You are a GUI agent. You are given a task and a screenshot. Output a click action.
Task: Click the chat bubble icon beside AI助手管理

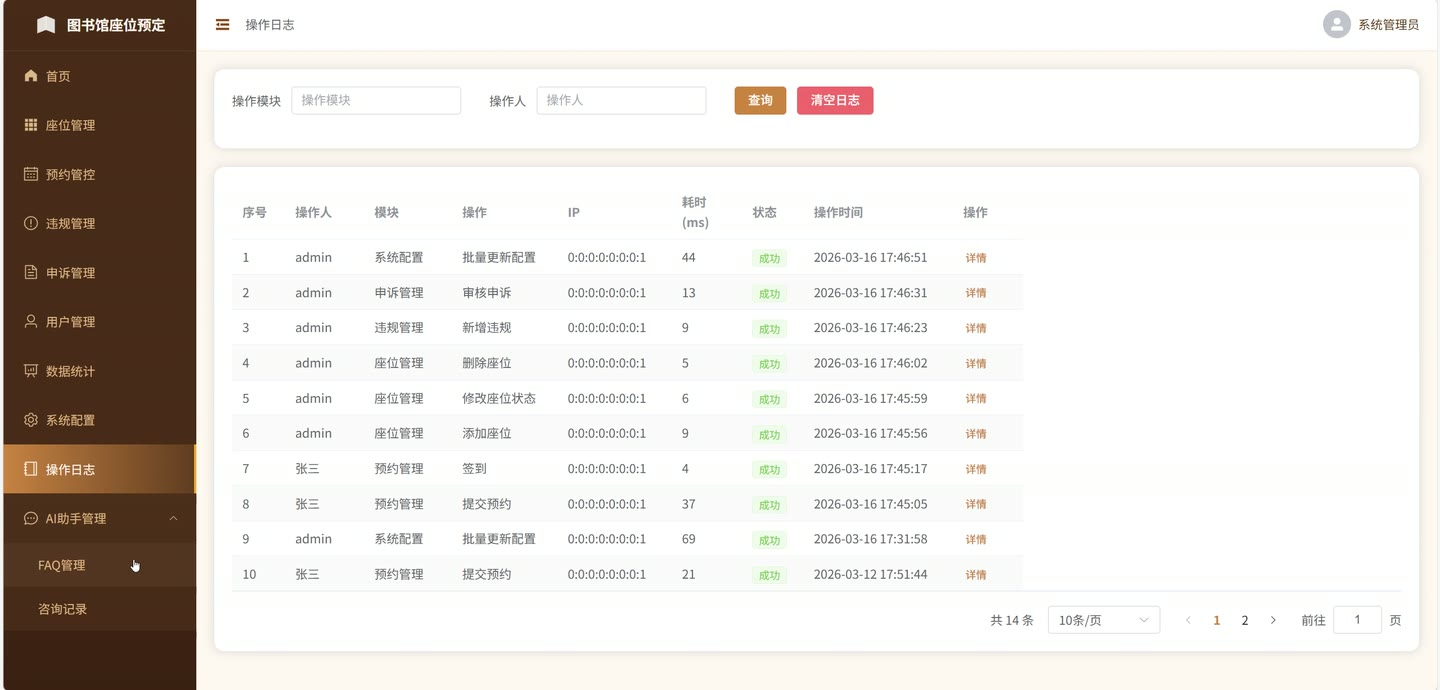tap(30, 518)
